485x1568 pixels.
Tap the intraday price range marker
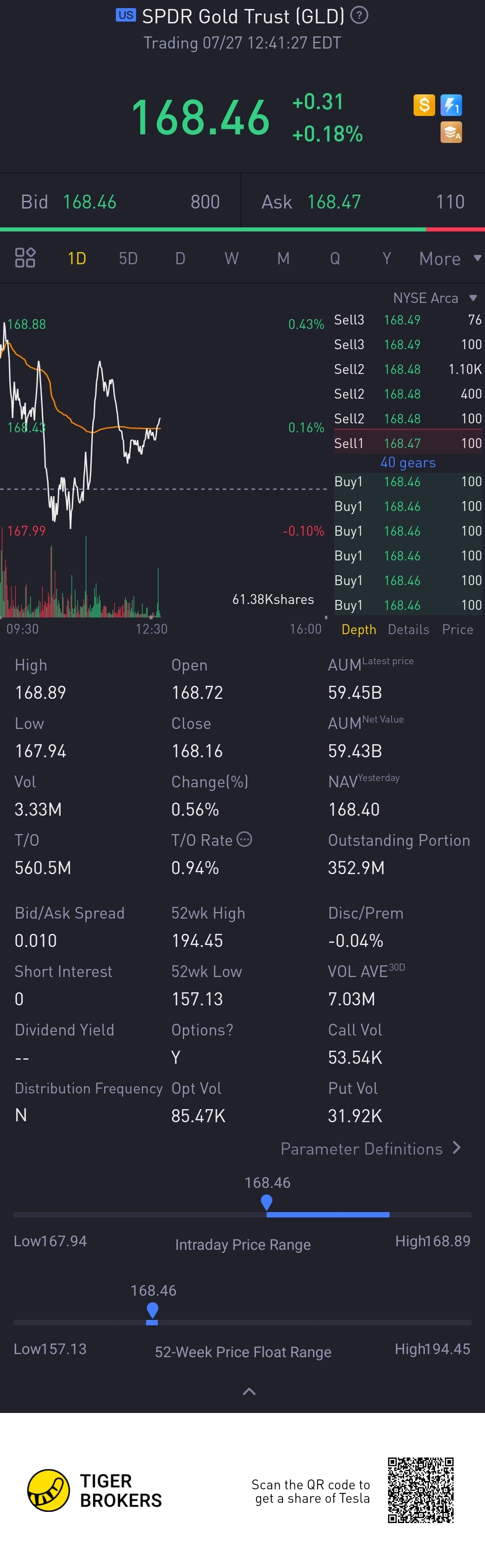tap(267, 1202)
